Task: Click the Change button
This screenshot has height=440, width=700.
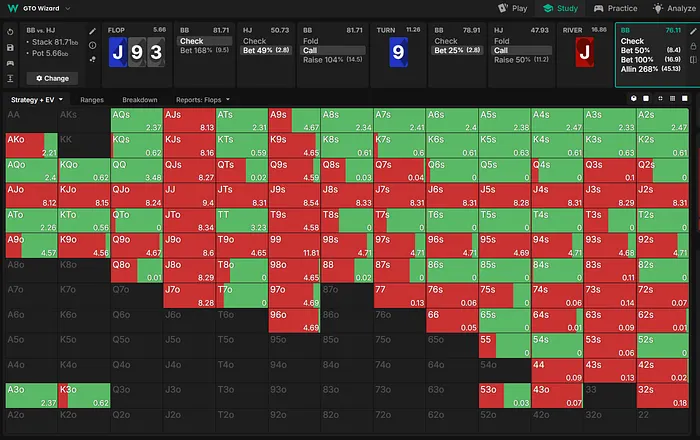Action: coord(52,77)
